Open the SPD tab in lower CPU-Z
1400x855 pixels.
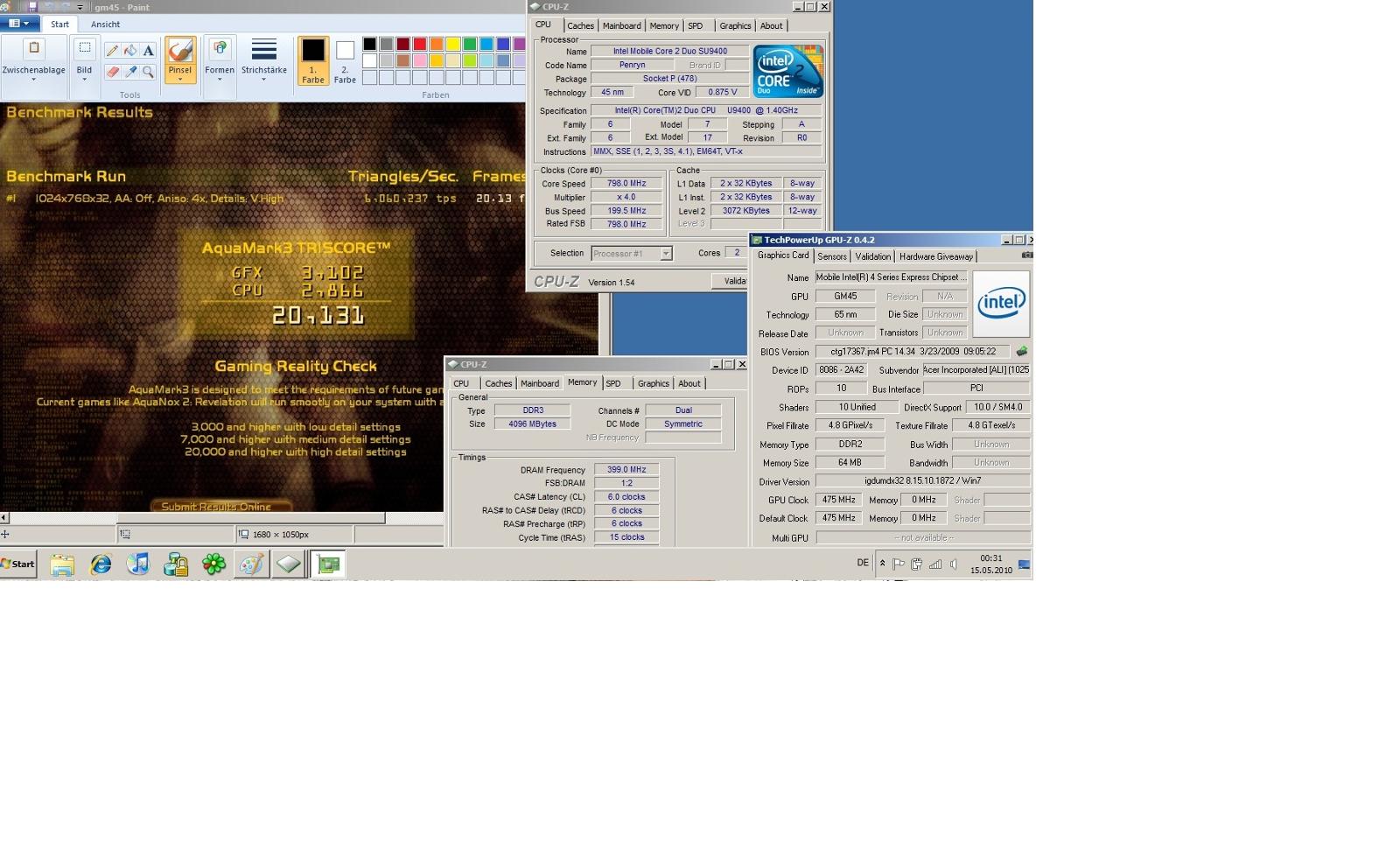613,383
